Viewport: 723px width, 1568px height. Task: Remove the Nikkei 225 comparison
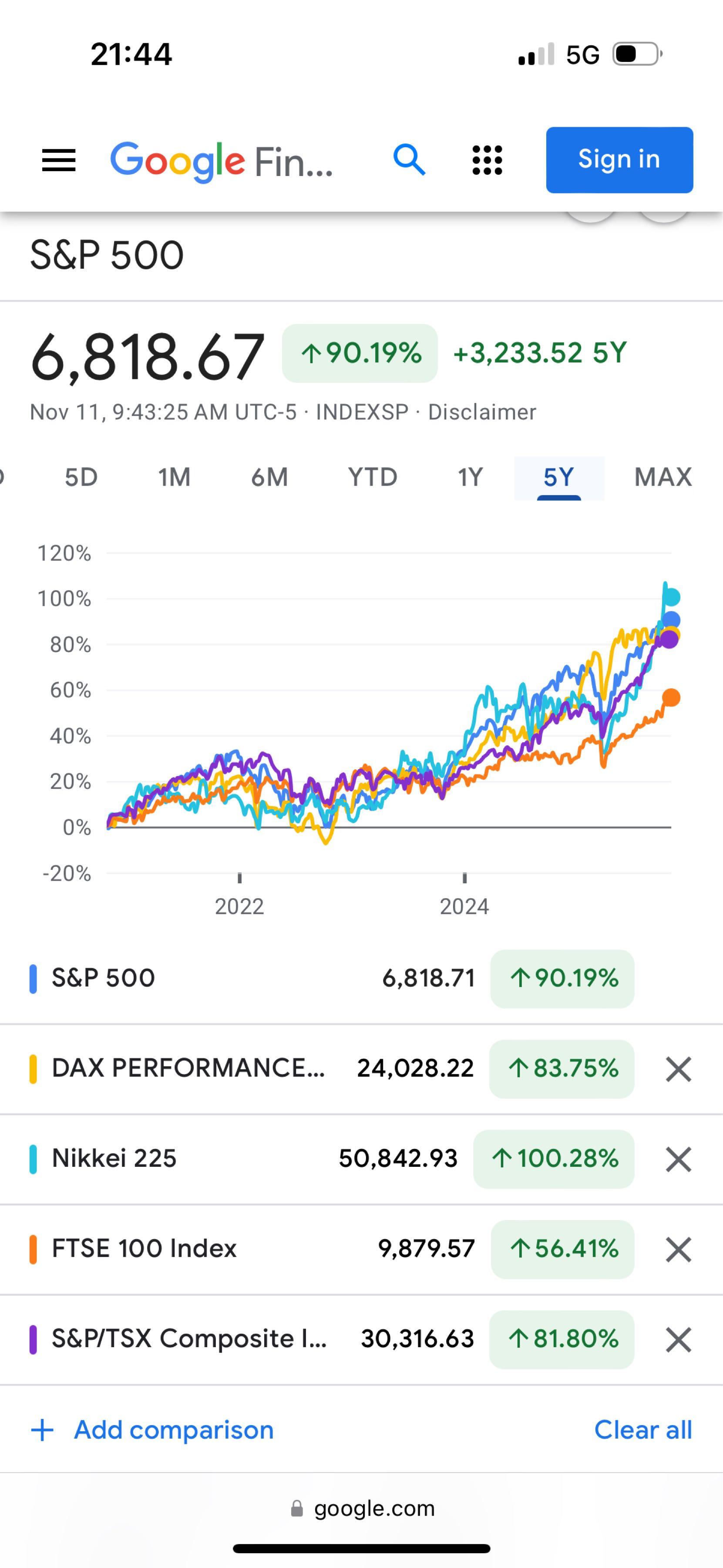click(x=678, y=1159)
